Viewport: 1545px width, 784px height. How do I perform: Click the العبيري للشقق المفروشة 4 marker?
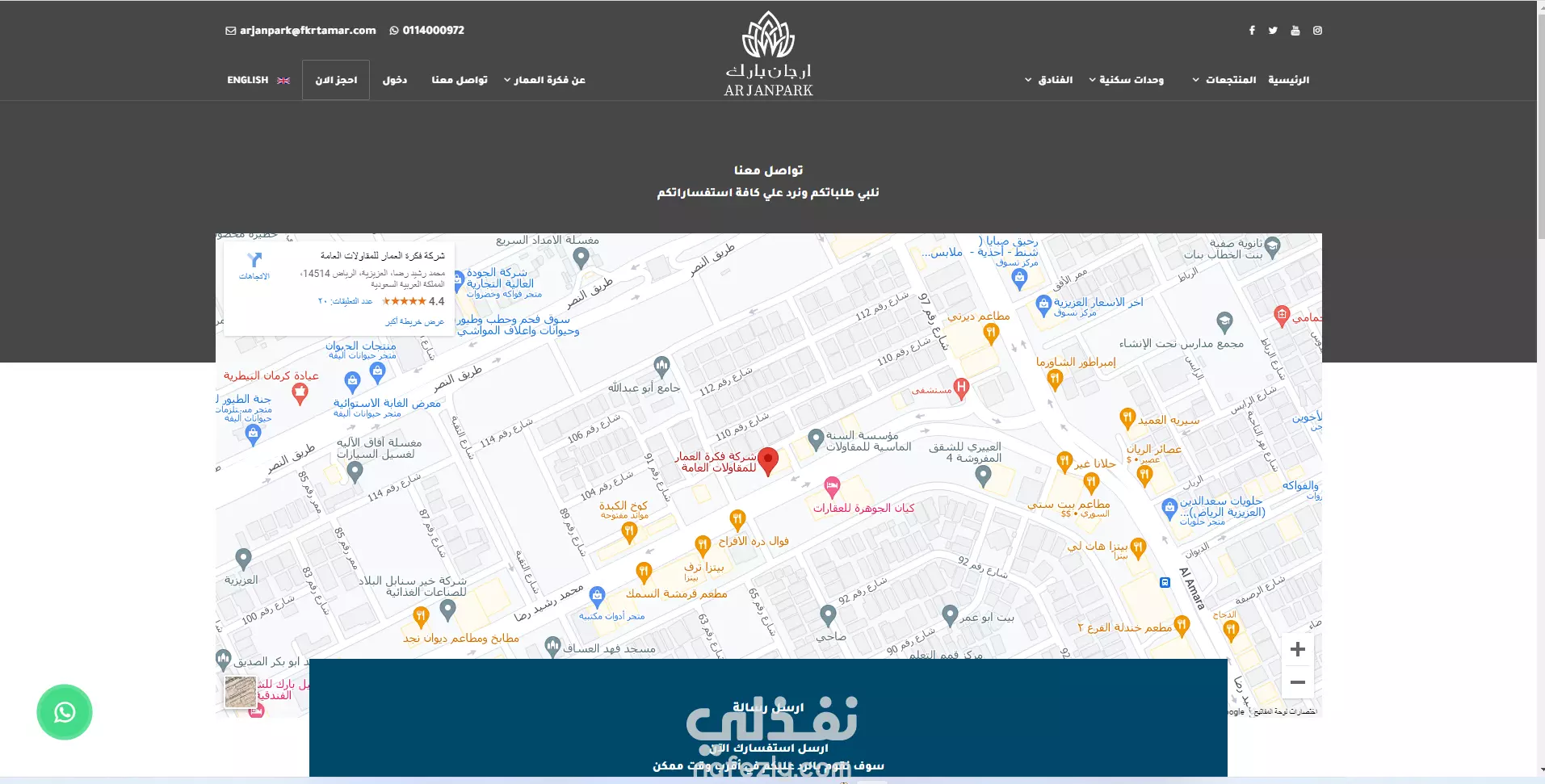coord(983,476)
